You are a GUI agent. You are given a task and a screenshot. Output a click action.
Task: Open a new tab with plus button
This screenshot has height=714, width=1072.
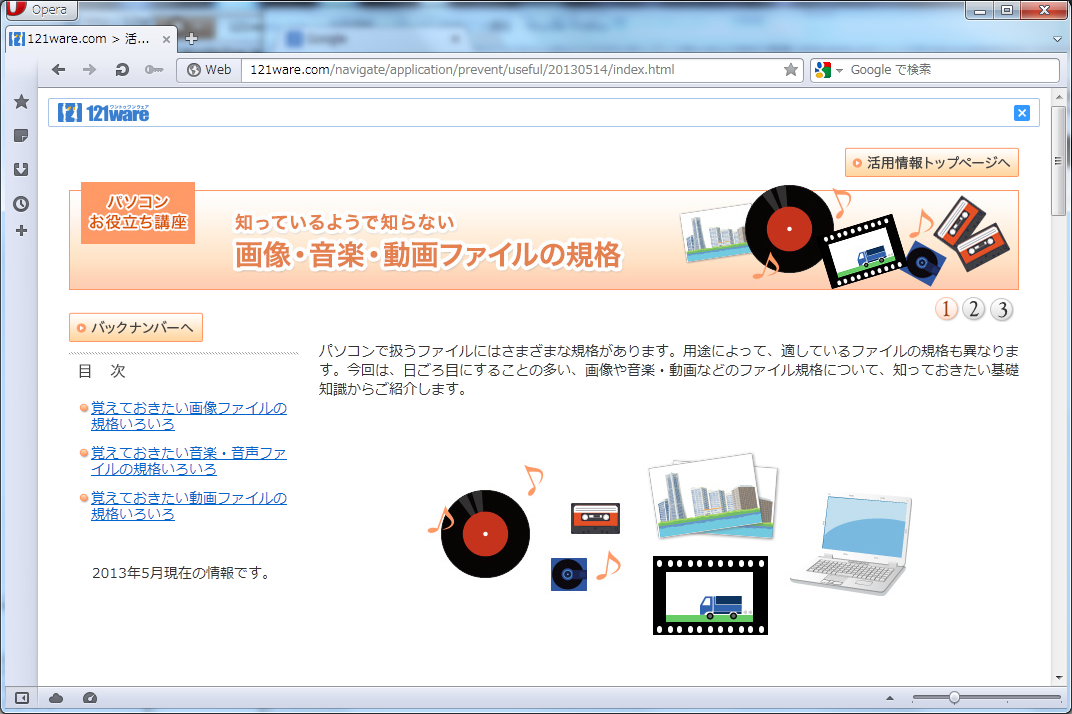(x=192, y=39)
